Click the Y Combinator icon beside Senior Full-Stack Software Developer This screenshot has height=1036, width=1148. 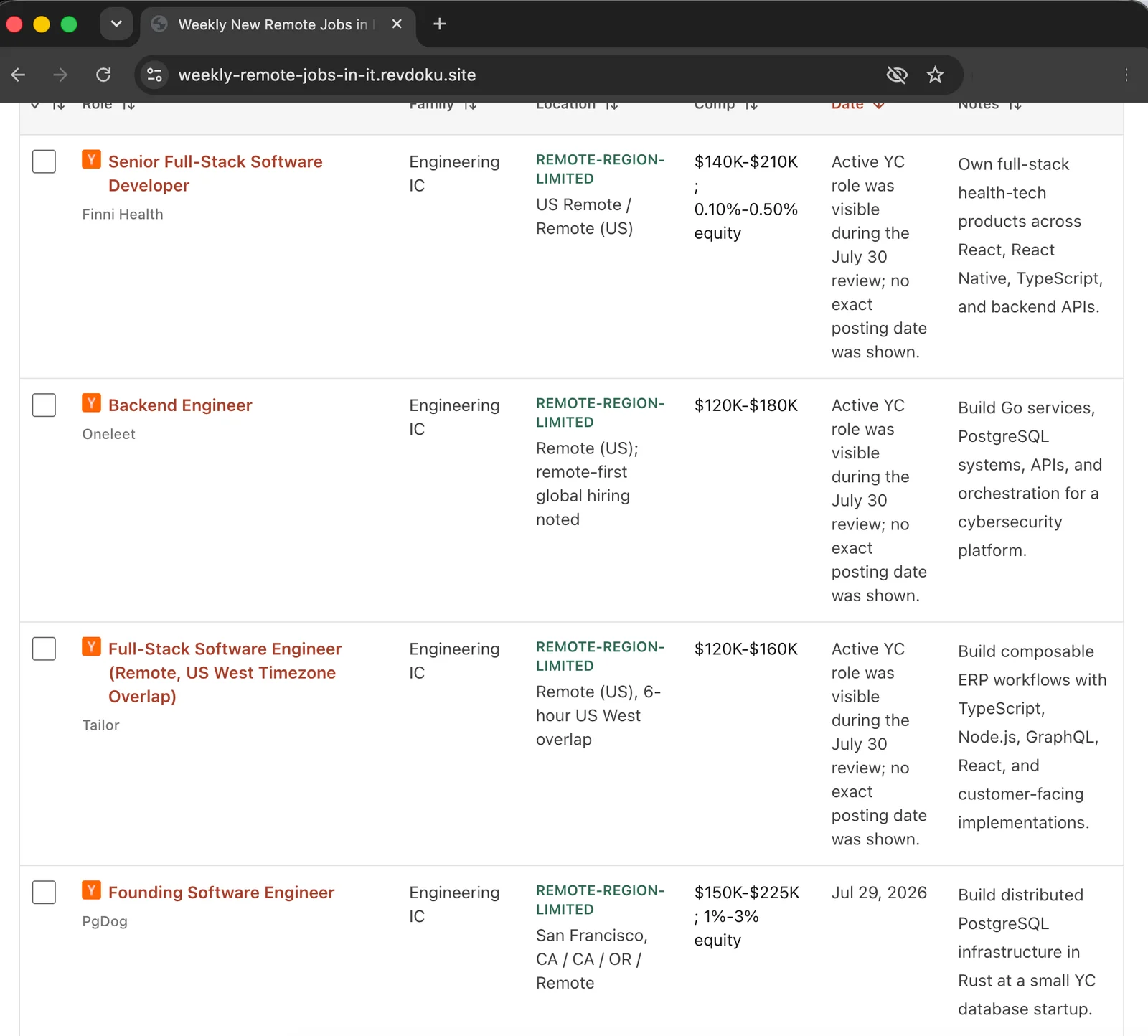point(91,159)
